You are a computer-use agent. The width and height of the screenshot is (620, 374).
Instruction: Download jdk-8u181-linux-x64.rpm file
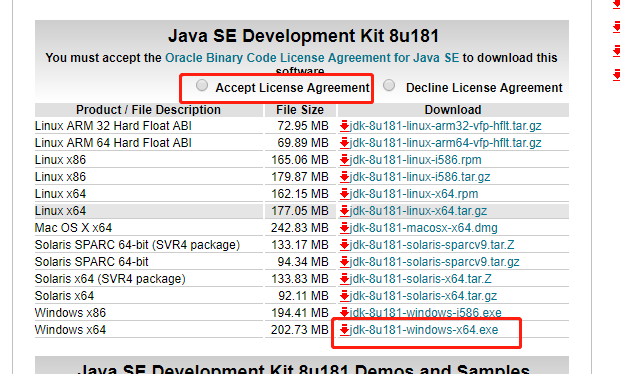(414, 194)
